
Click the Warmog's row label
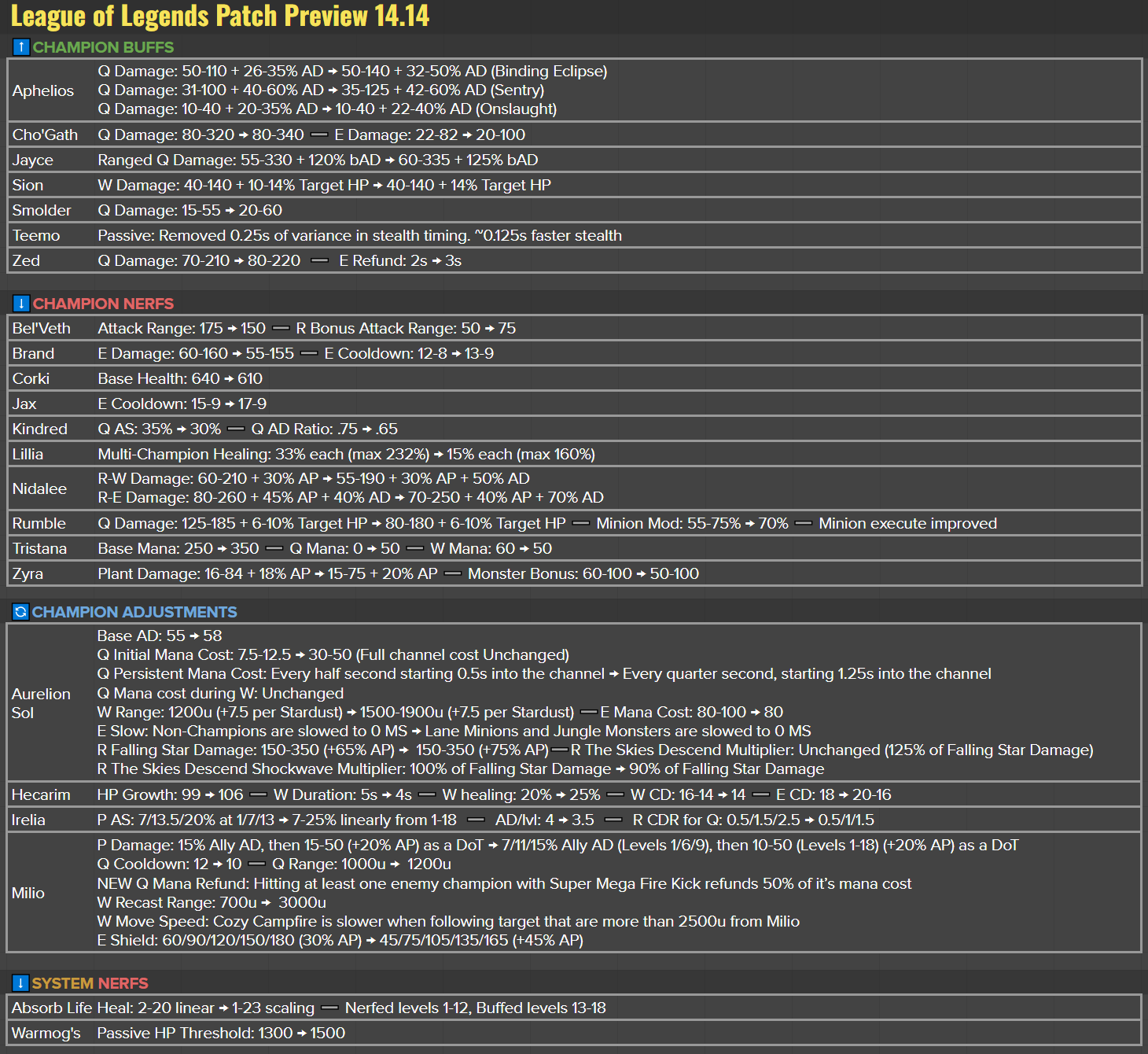pyautogui.click(x=46, y=1033)
